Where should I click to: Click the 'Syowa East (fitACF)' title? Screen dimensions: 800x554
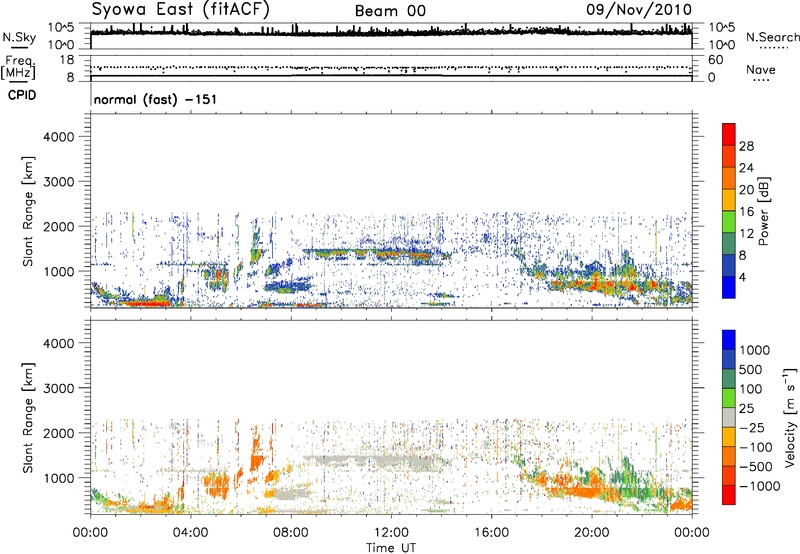click(180, 10)
